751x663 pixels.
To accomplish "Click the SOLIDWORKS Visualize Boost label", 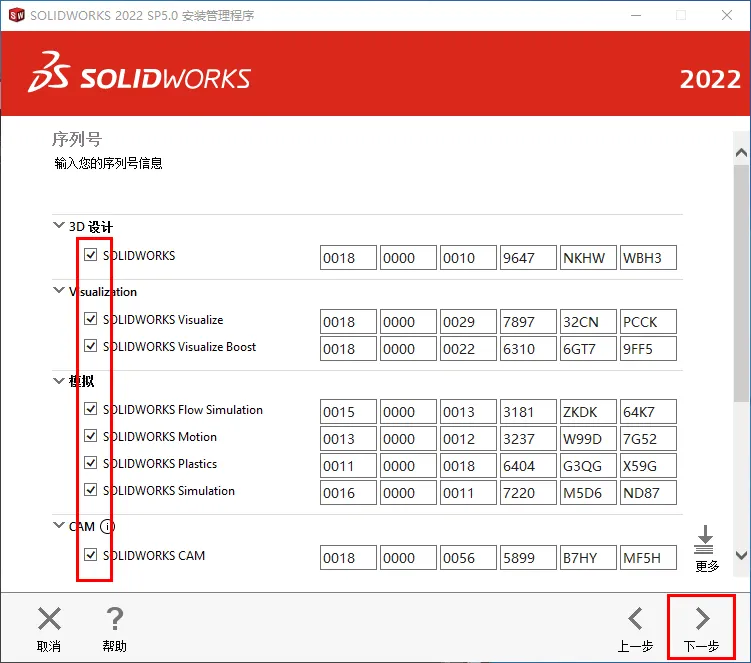I will click(180, 346).
